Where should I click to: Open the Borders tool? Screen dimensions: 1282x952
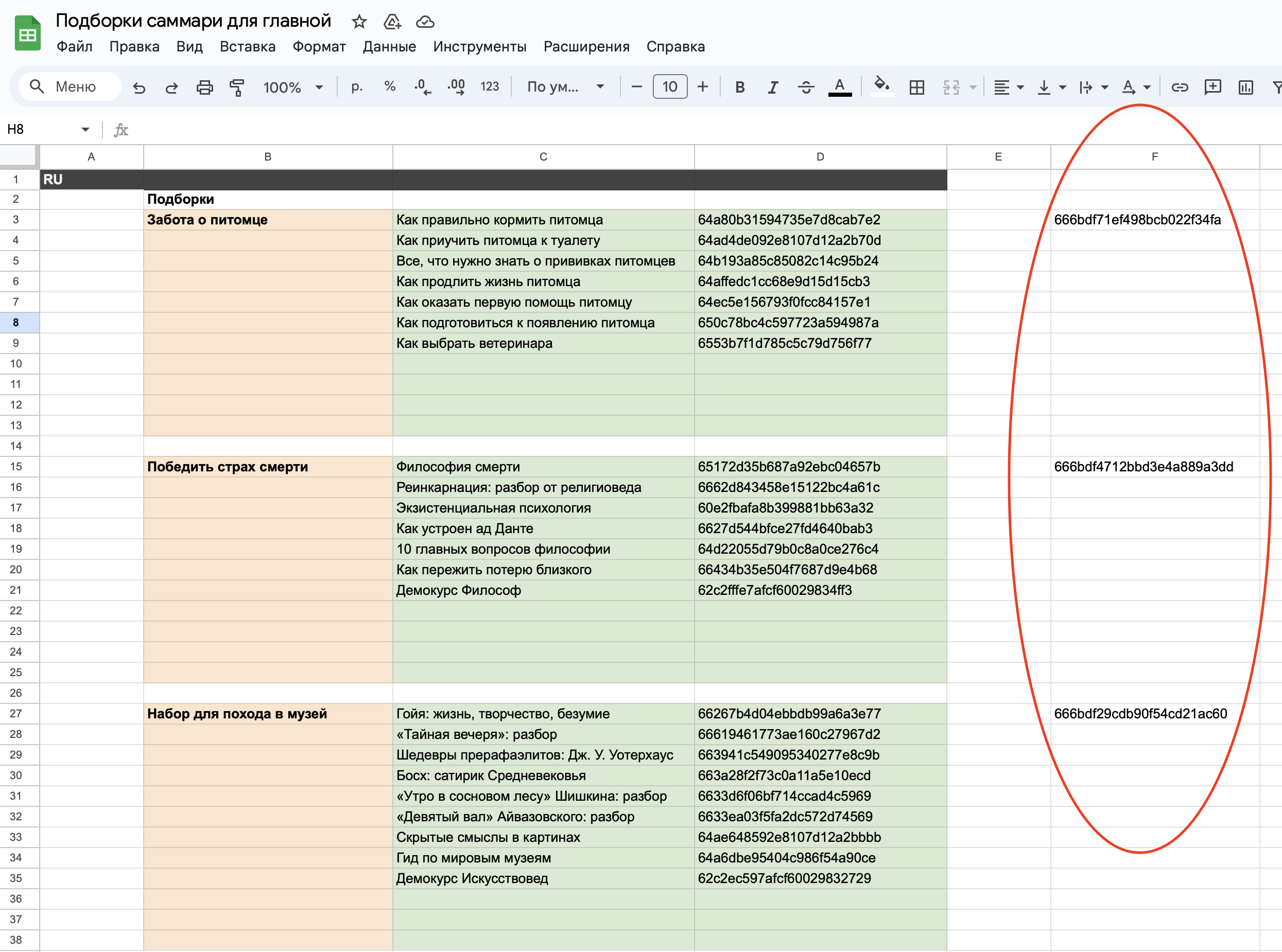(916, 87)
